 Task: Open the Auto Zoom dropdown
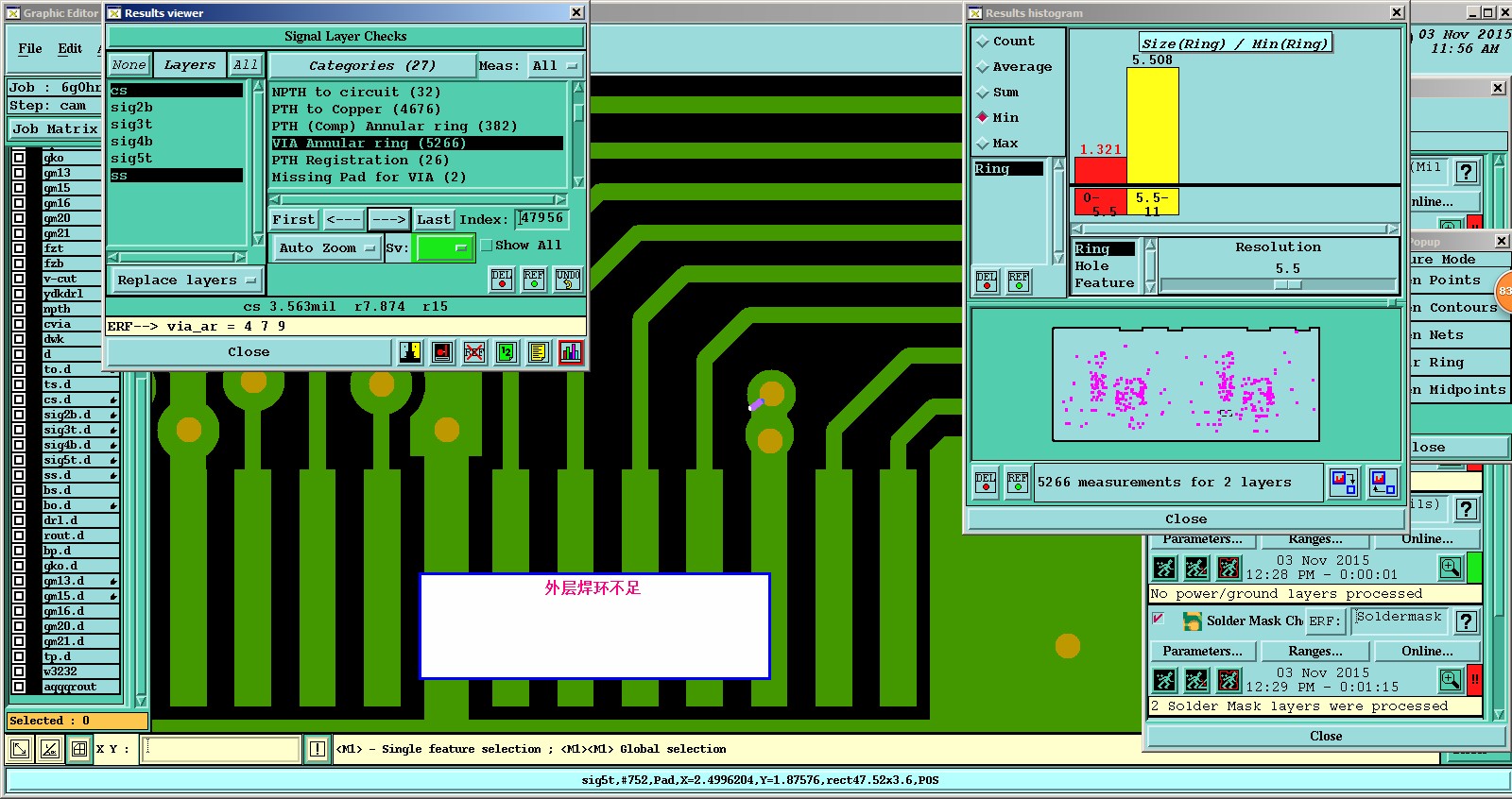[327, 248]
